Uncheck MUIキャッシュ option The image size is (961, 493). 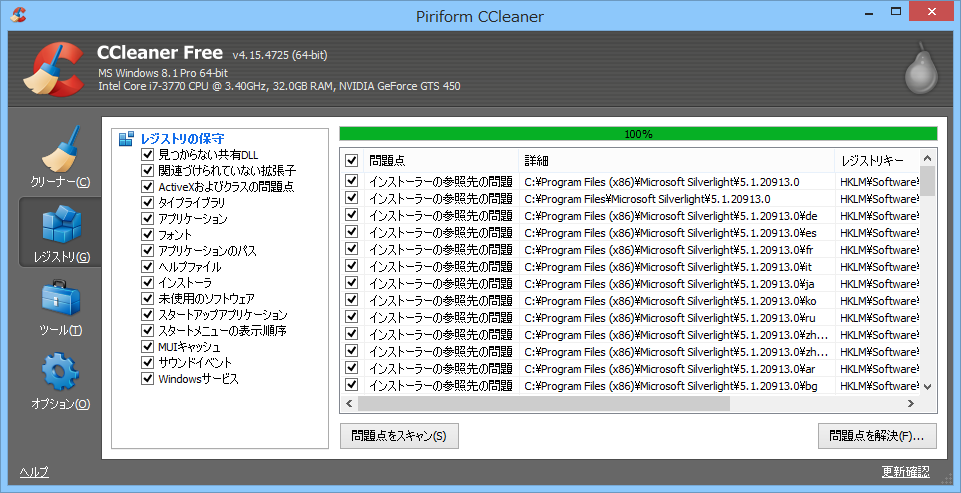(147, 346)
